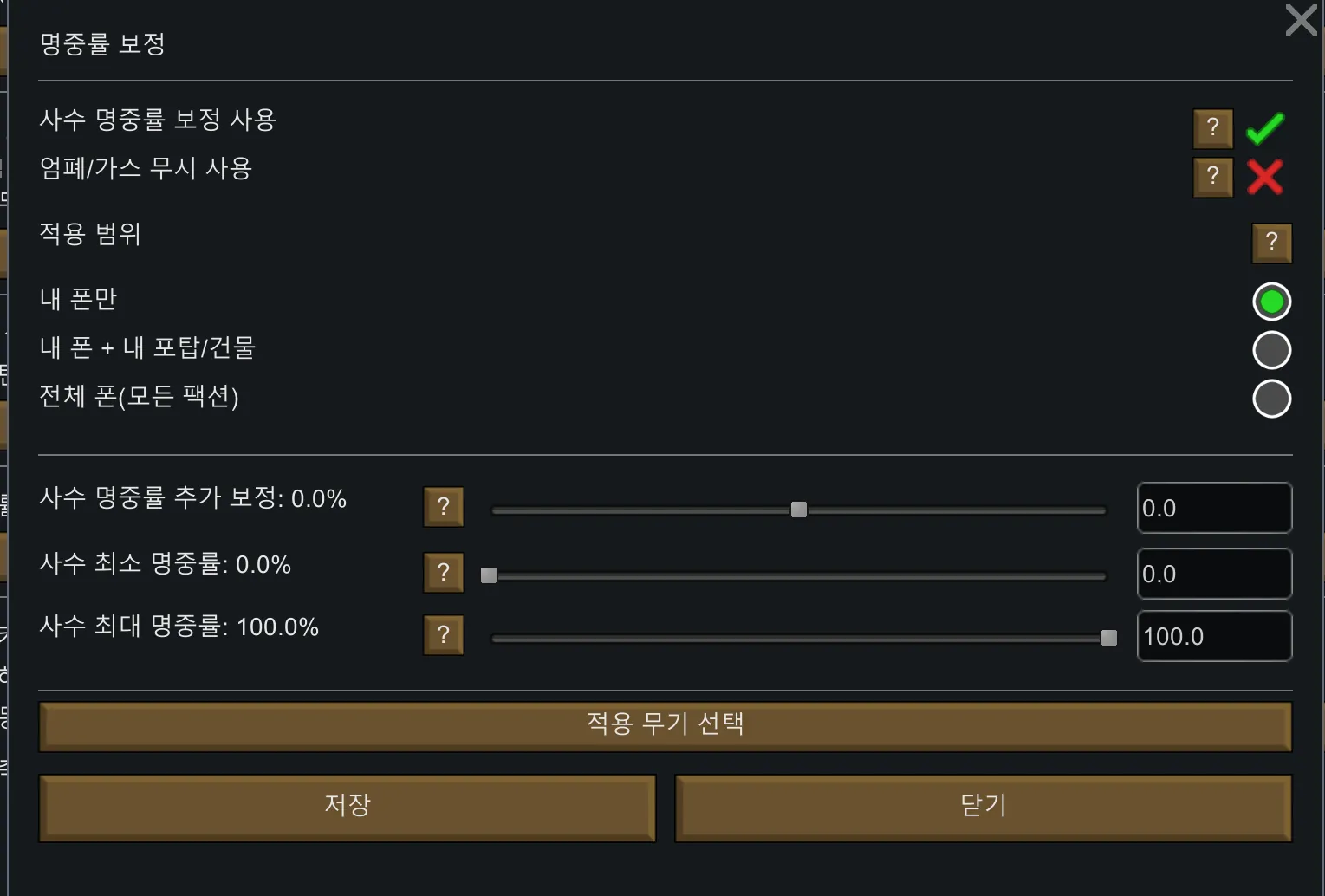
Task: Focus the 최대 명중률 field showing 100.0
Action: pos(1214,636)
